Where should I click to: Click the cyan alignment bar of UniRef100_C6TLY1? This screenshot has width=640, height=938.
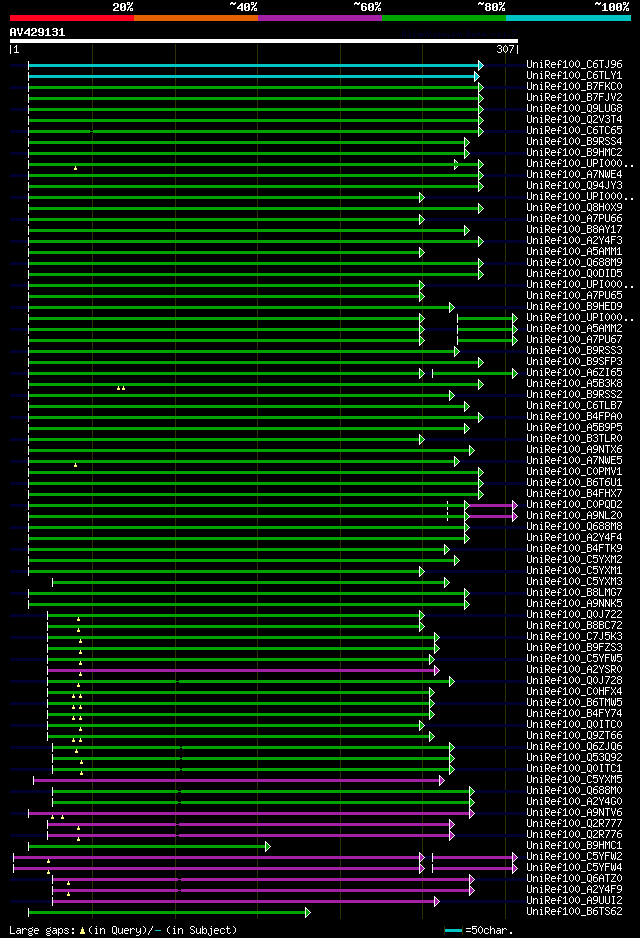click(254, 77)
